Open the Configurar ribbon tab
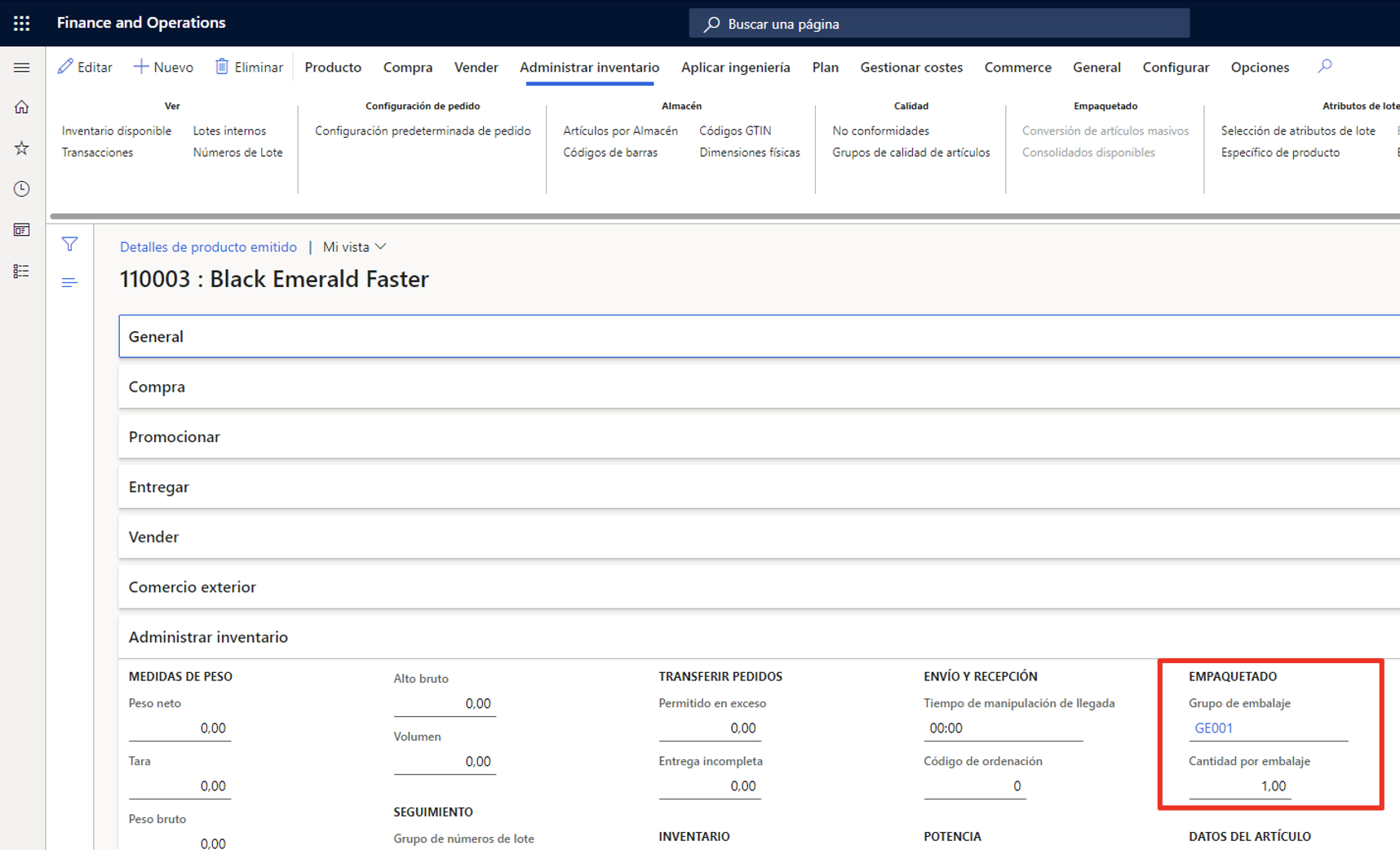Viewport: 1400px width, 850px height. click(x=1176, y=67)
